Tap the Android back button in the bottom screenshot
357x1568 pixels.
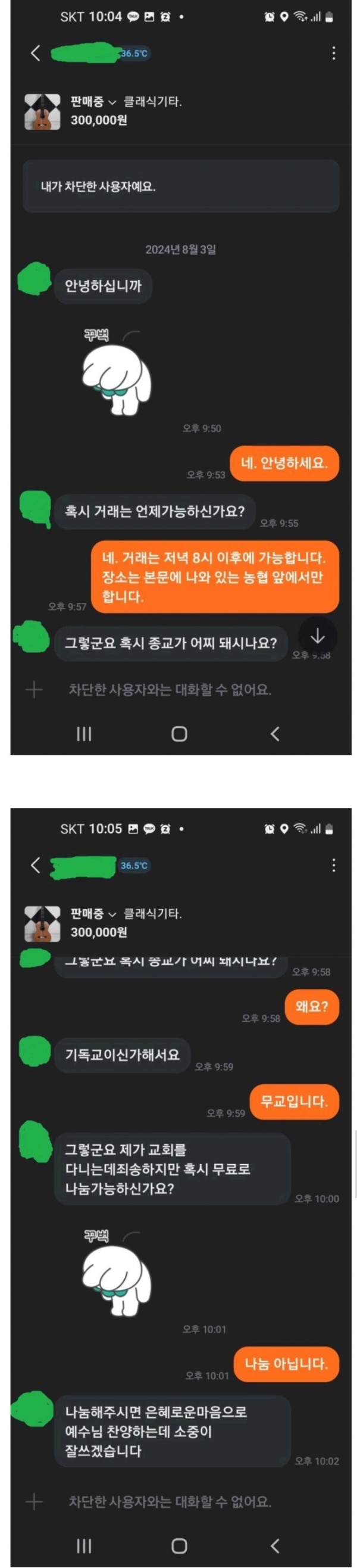tap(275, 1545)
